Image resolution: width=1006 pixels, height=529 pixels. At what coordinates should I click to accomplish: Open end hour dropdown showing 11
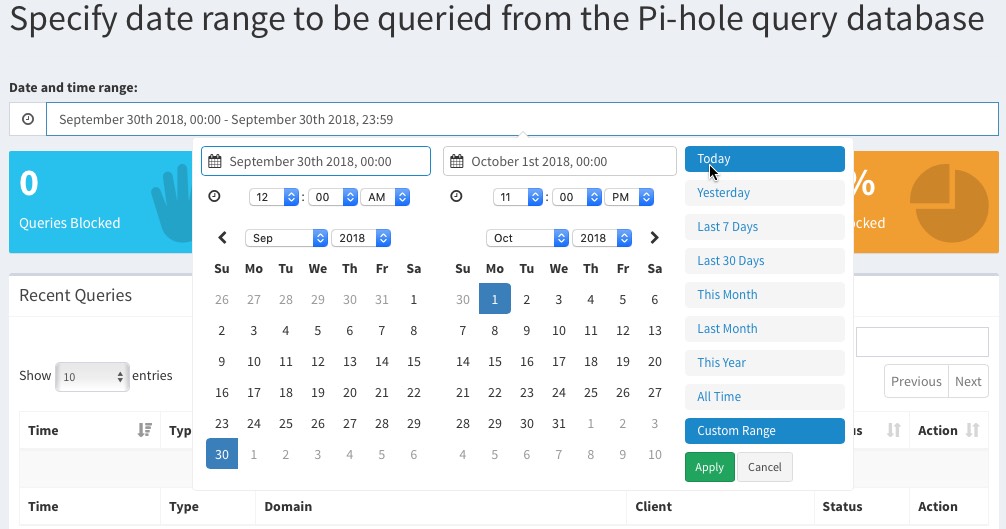tap(518, 197)
